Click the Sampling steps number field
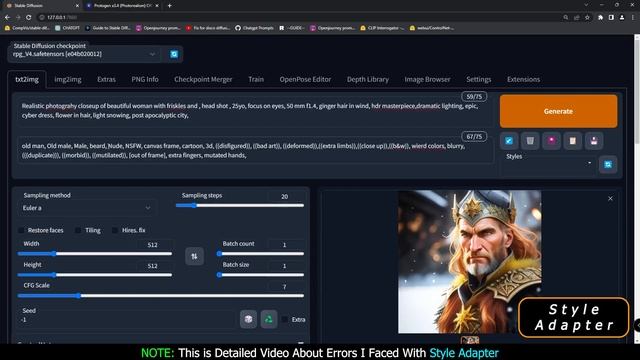640x360 pixels. [285, 196]
